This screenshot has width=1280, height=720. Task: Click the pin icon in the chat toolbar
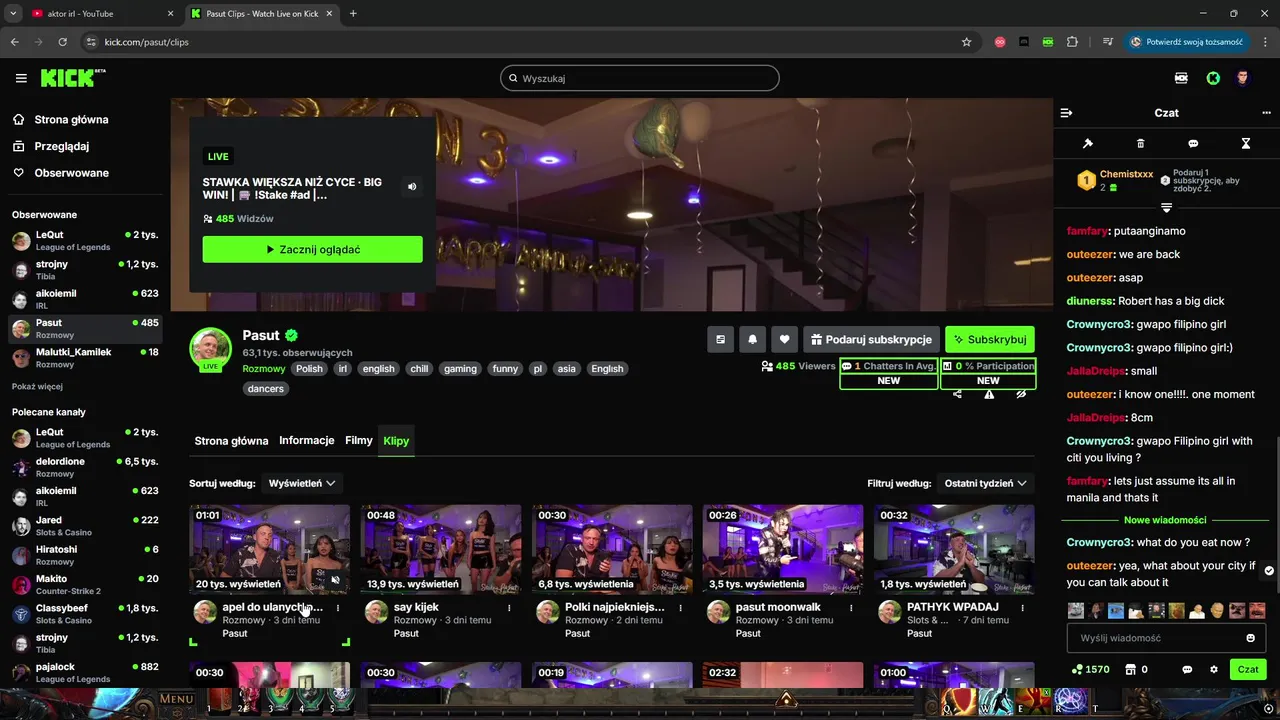[1088, 144]
